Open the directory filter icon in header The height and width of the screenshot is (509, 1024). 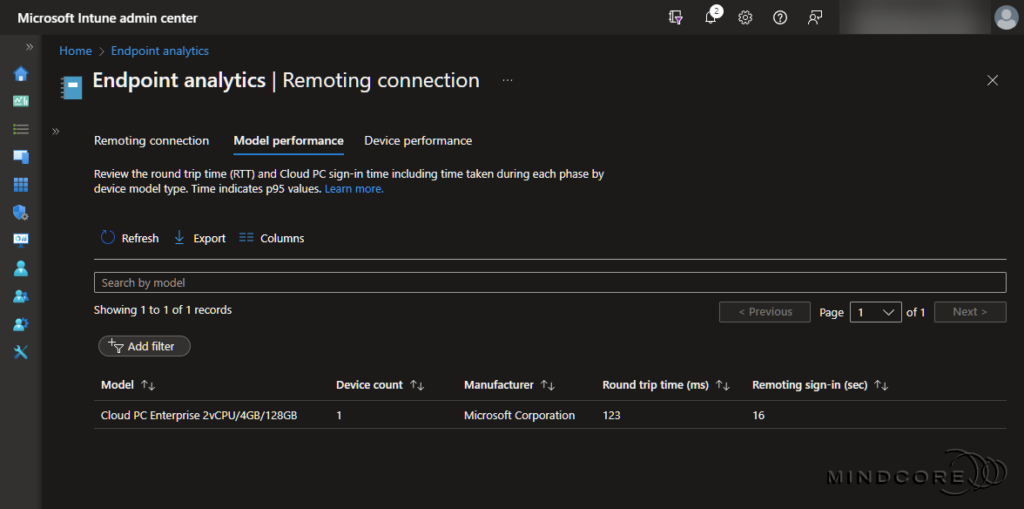coord(676,18)
